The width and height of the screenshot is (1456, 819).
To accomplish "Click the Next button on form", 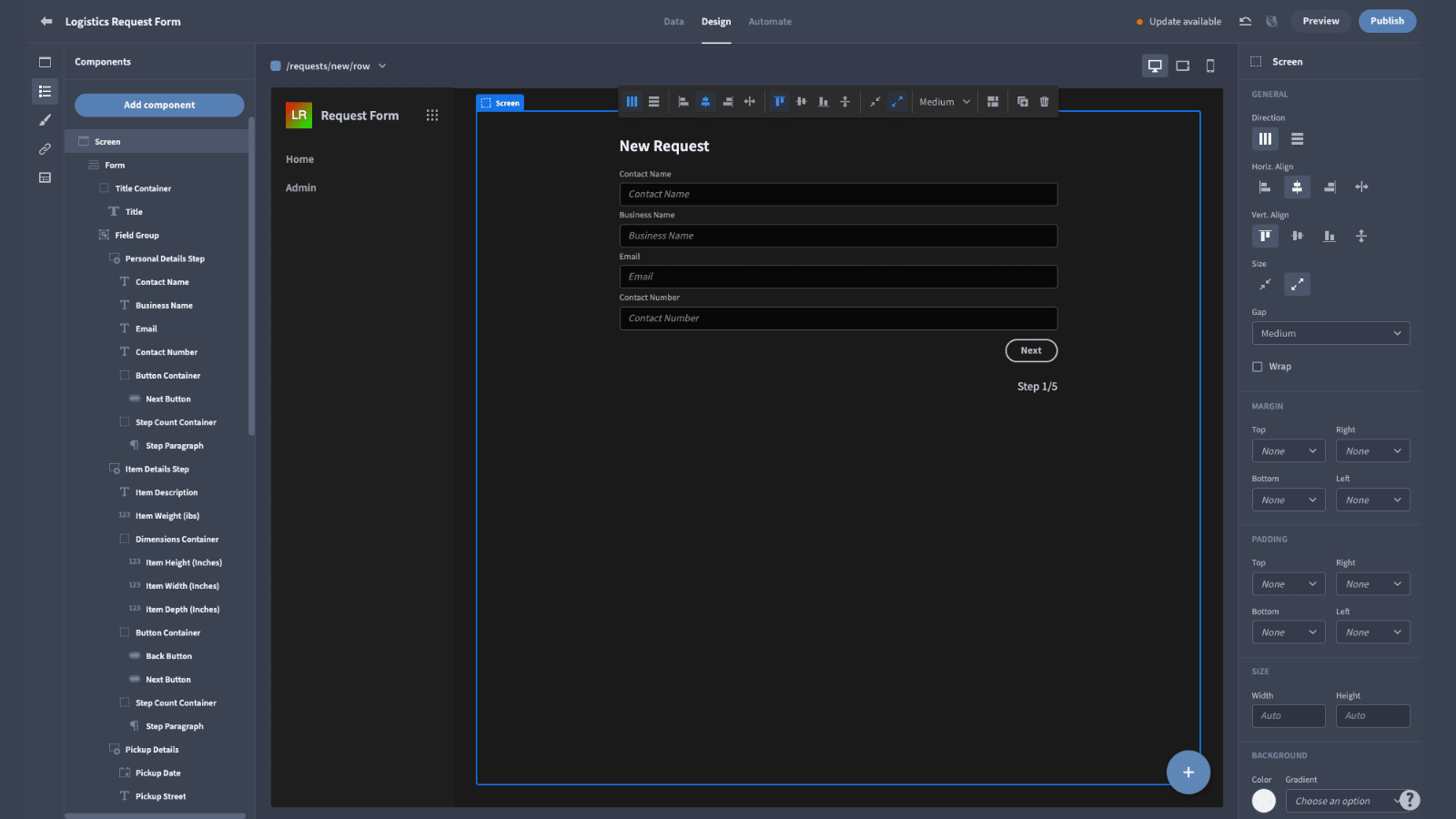I will [x=1031, y=350].
